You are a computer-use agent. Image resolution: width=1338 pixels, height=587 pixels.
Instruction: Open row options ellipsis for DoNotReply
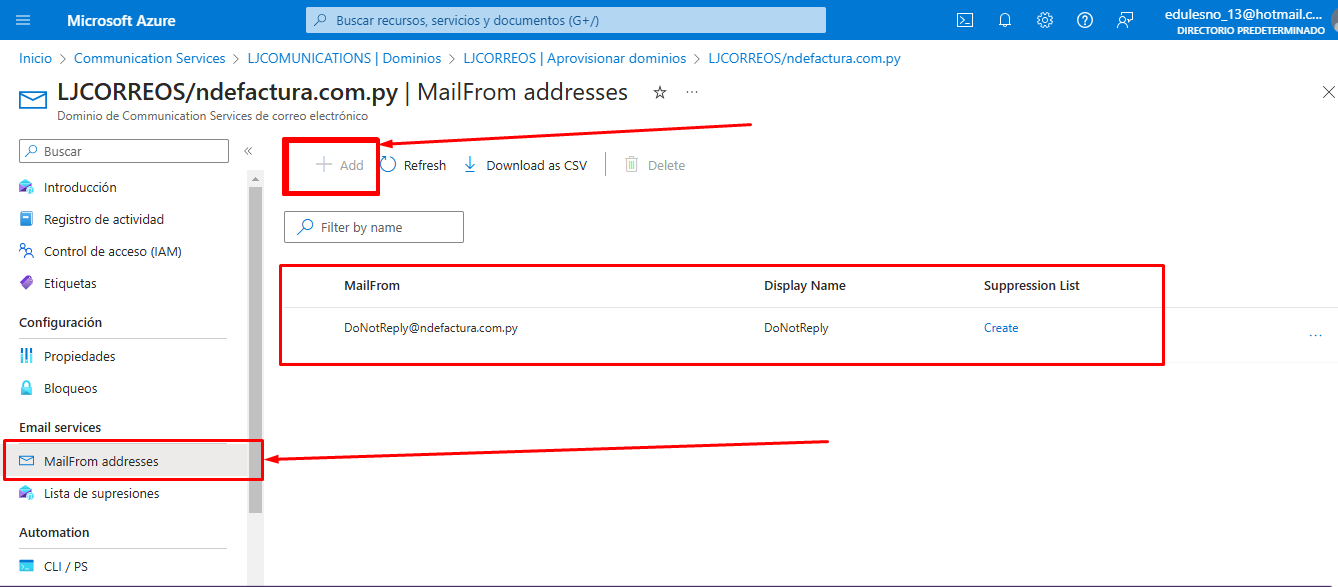tap(1315, 335)
